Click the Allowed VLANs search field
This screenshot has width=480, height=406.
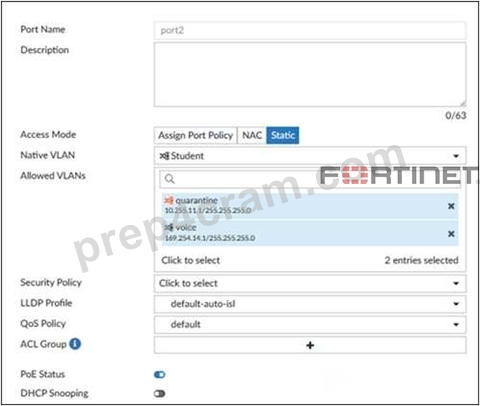(310, 179)
